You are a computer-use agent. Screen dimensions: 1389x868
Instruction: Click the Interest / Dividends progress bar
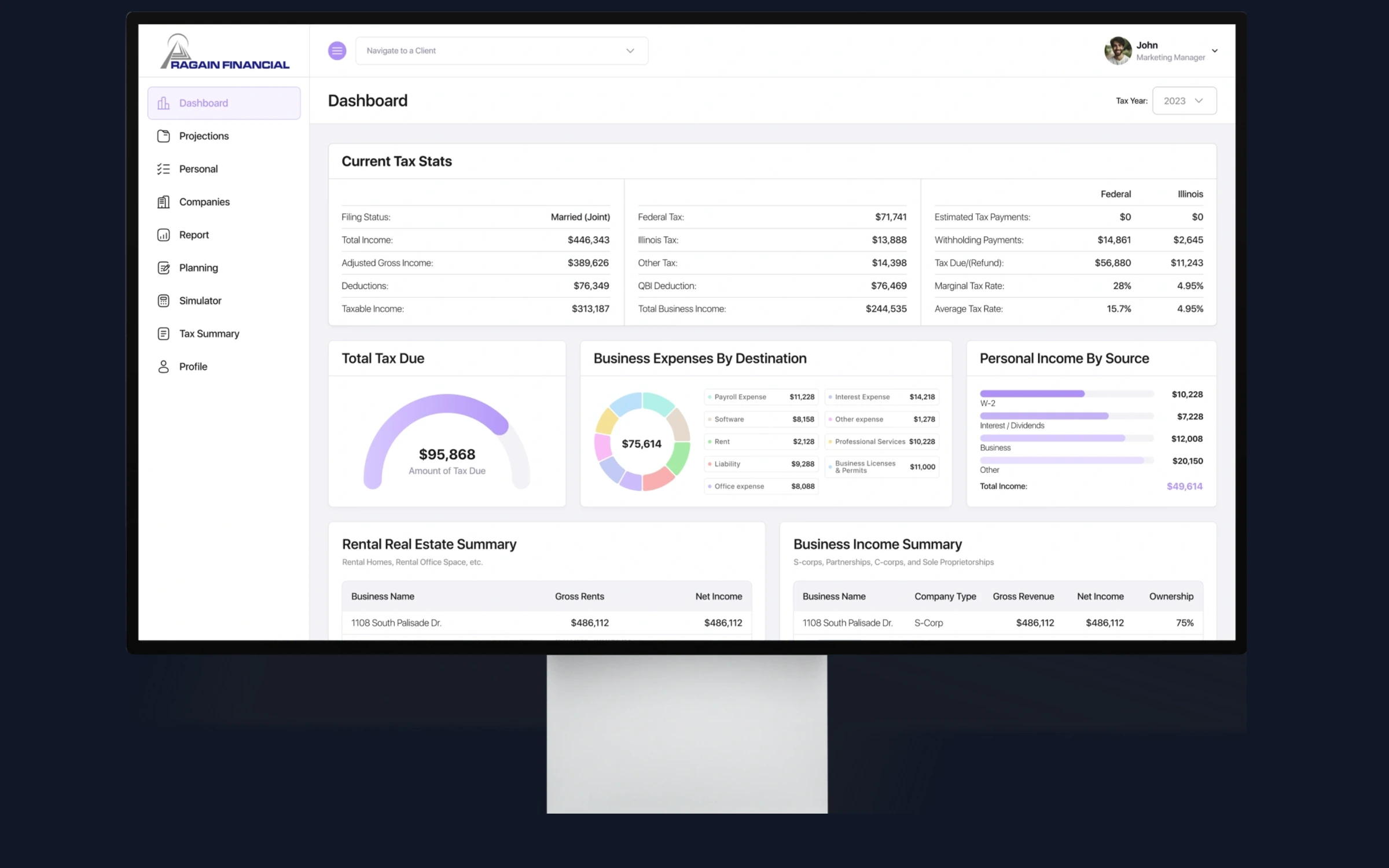point(1067,416)
